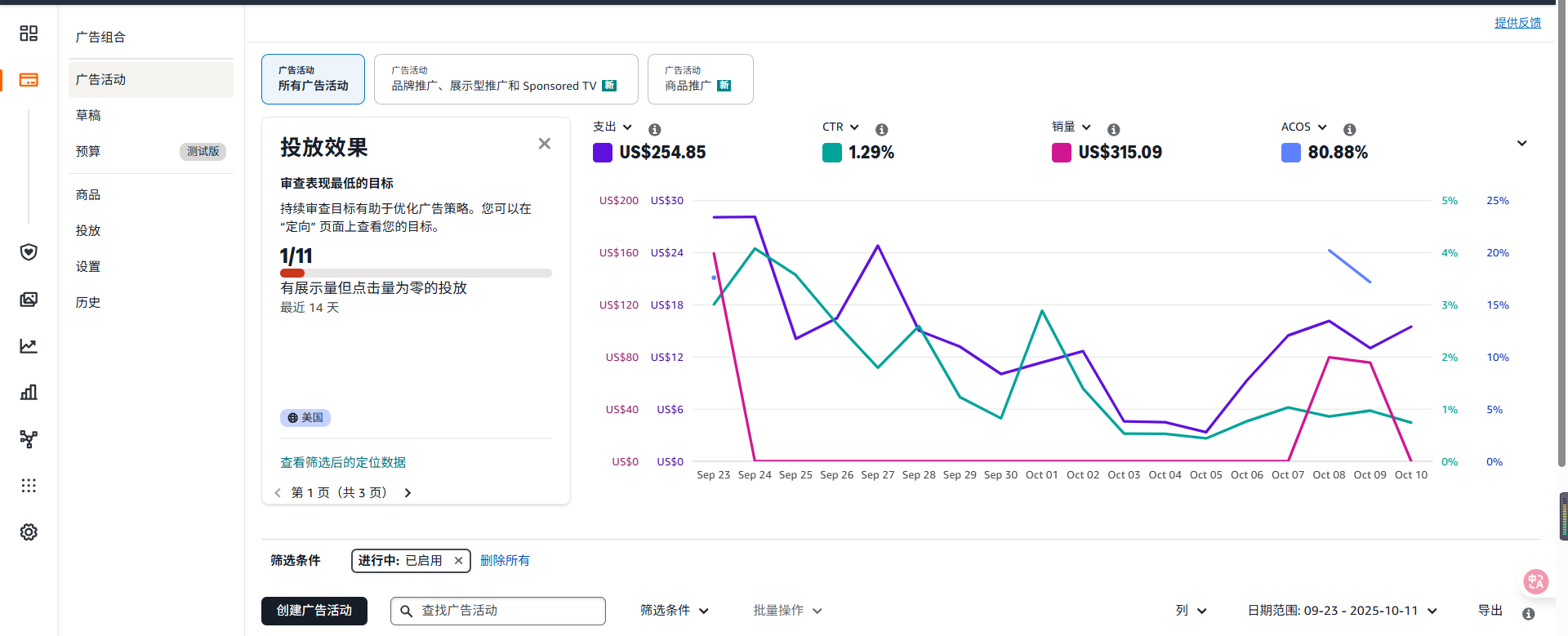Open the image creative assets sidebar icon
Image resolution: width=1568 pixels, height=636 pixels.
[x=29, y=300]
